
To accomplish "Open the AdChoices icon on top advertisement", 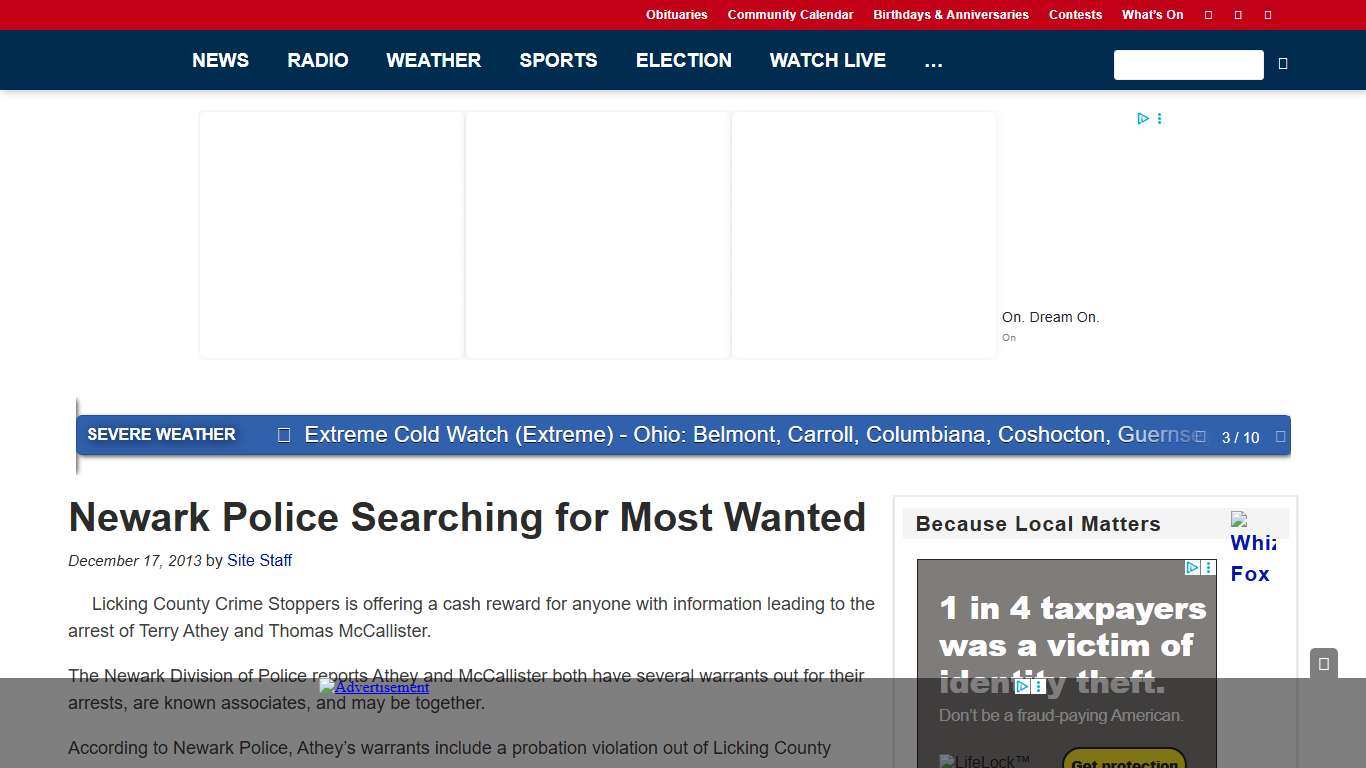I will [1143, 118].
